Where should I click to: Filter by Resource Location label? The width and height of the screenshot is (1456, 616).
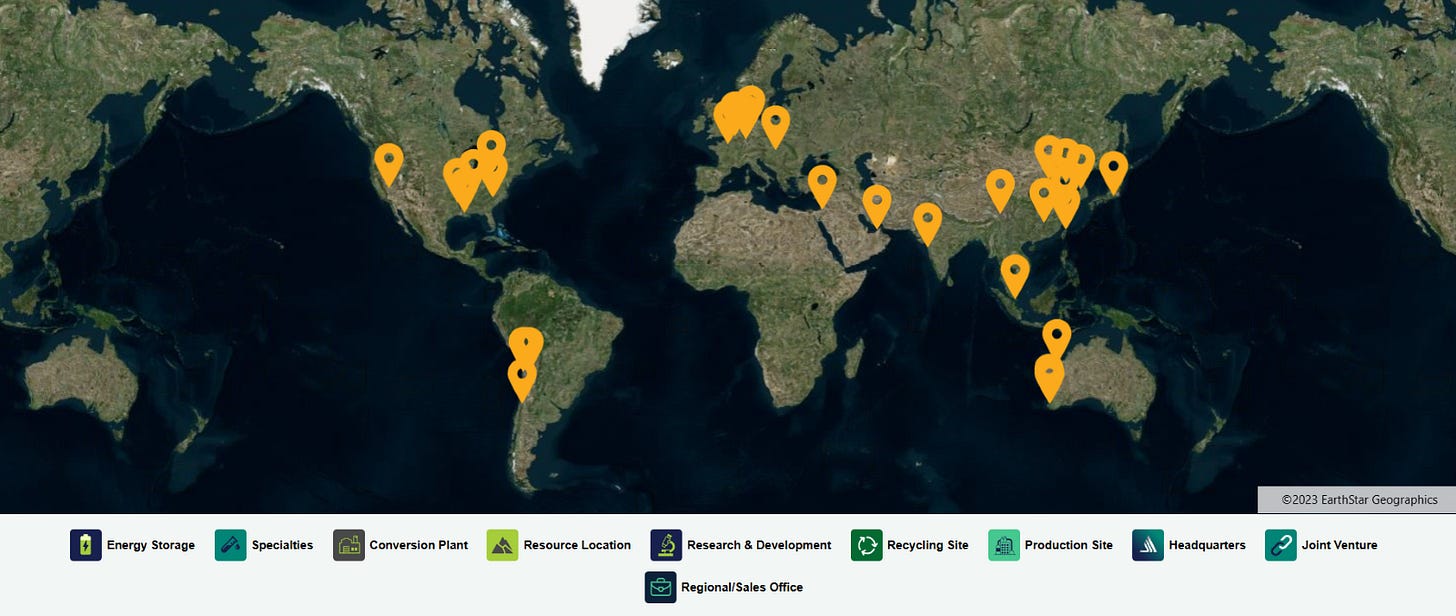tap(577, 545)
